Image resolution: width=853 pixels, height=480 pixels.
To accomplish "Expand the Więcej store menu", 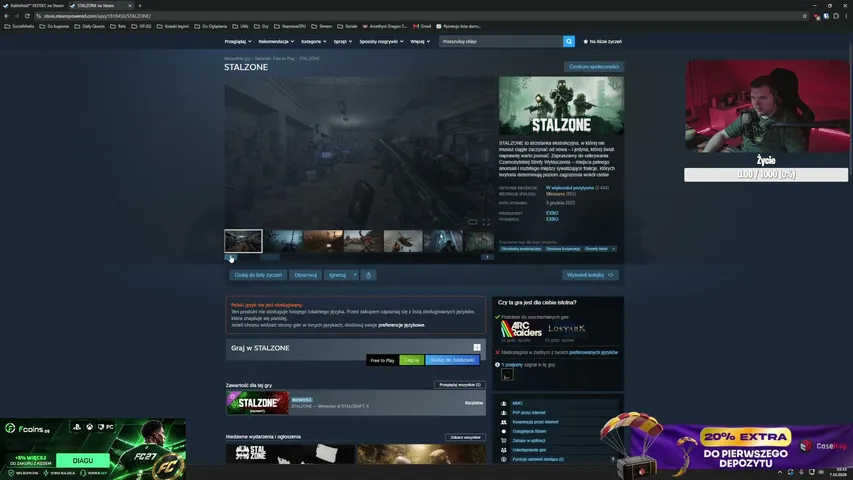I will click(420, 41).
